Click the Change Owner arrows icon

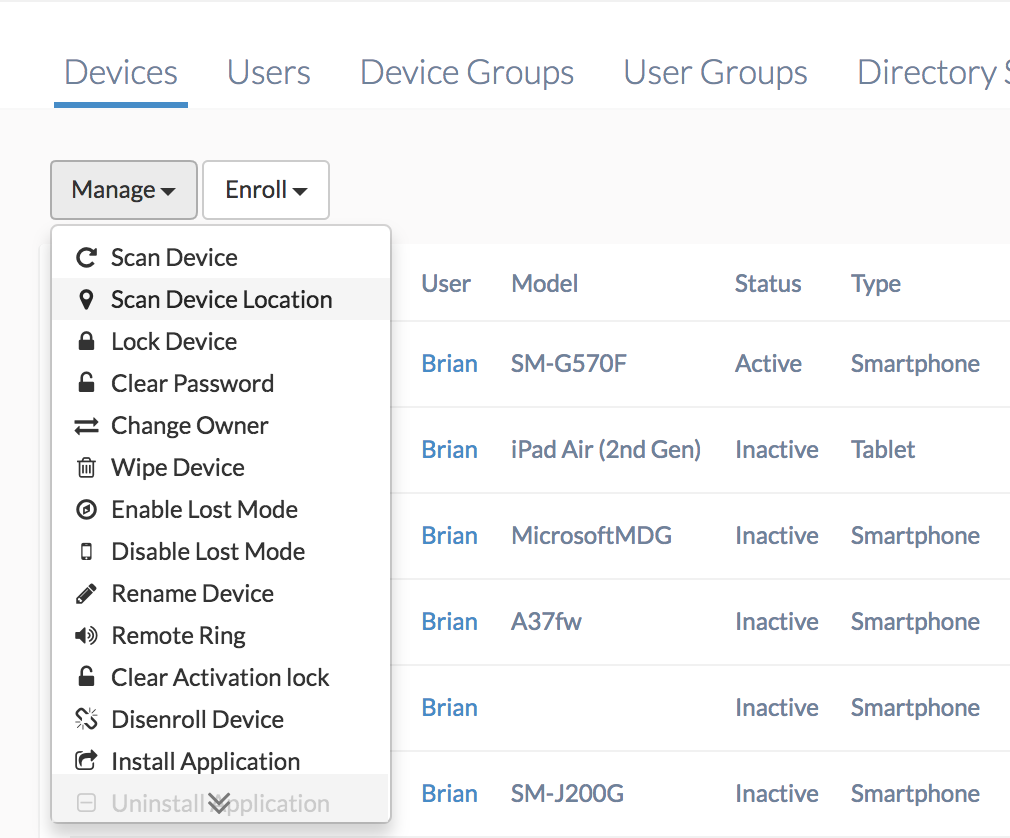click(x=85, y=425)
